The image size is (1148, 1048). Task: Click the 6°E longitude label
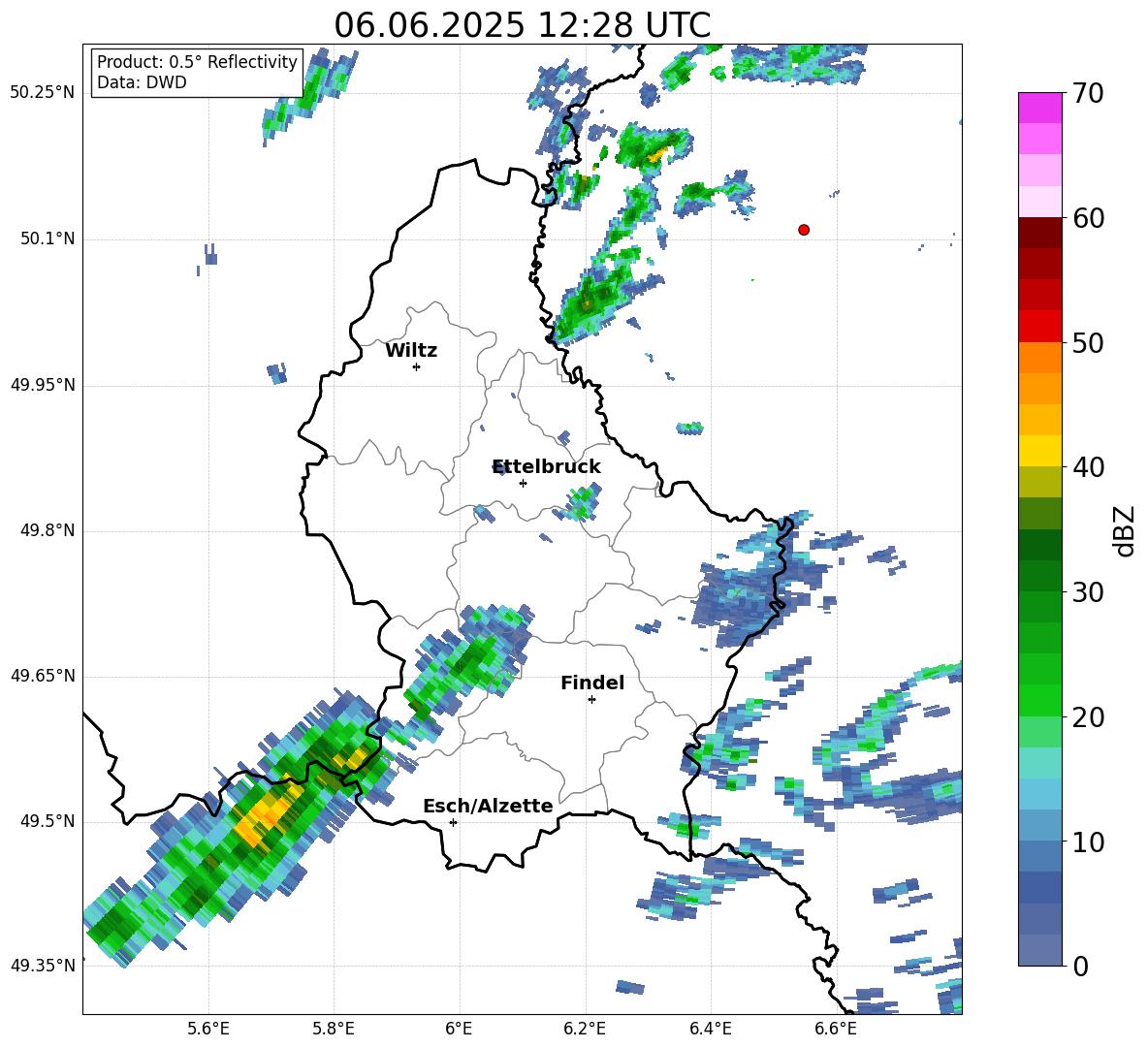click(x=459, y=1029)
